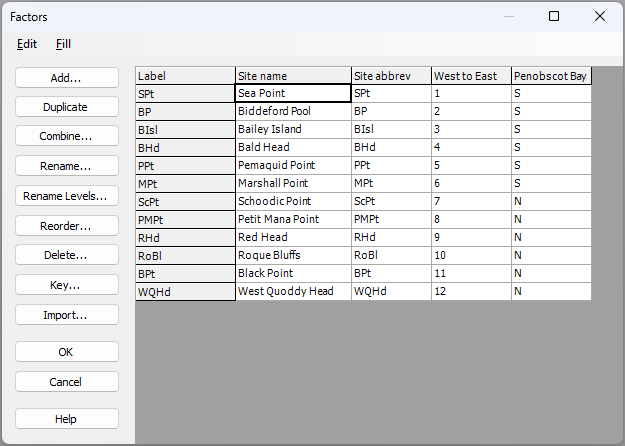Close the Factors window
The image size is (625, 446).
coord(599,16)
